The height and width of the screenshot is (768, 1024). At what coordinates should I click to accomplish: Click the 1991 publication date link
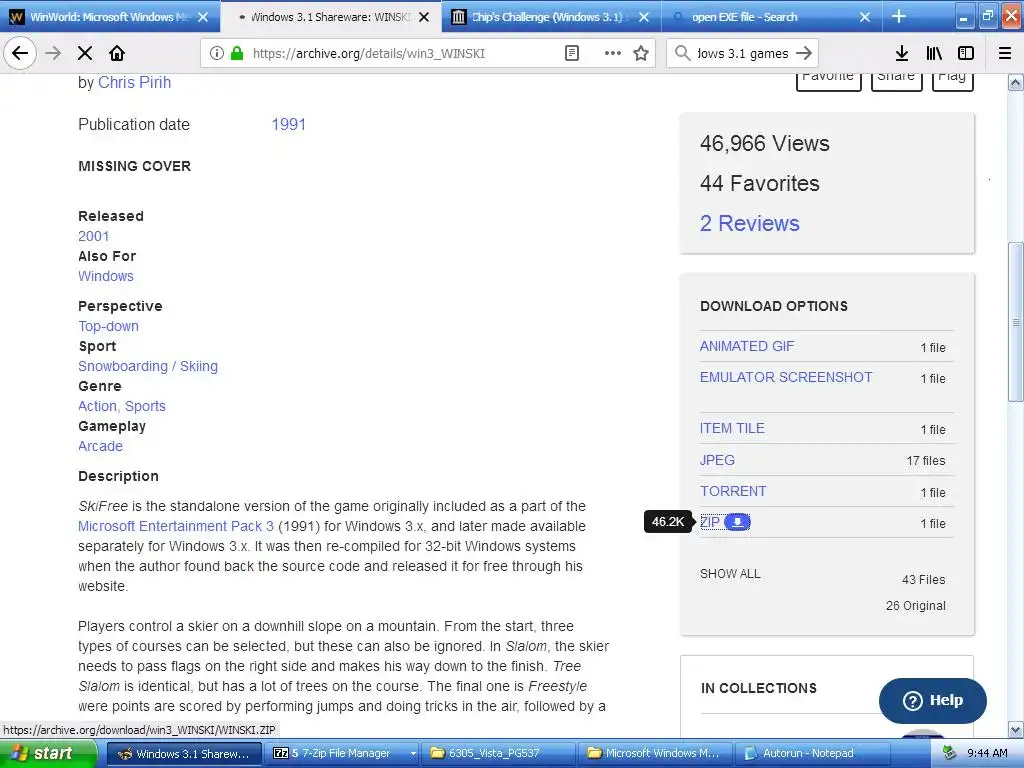[x=289, y=124]
